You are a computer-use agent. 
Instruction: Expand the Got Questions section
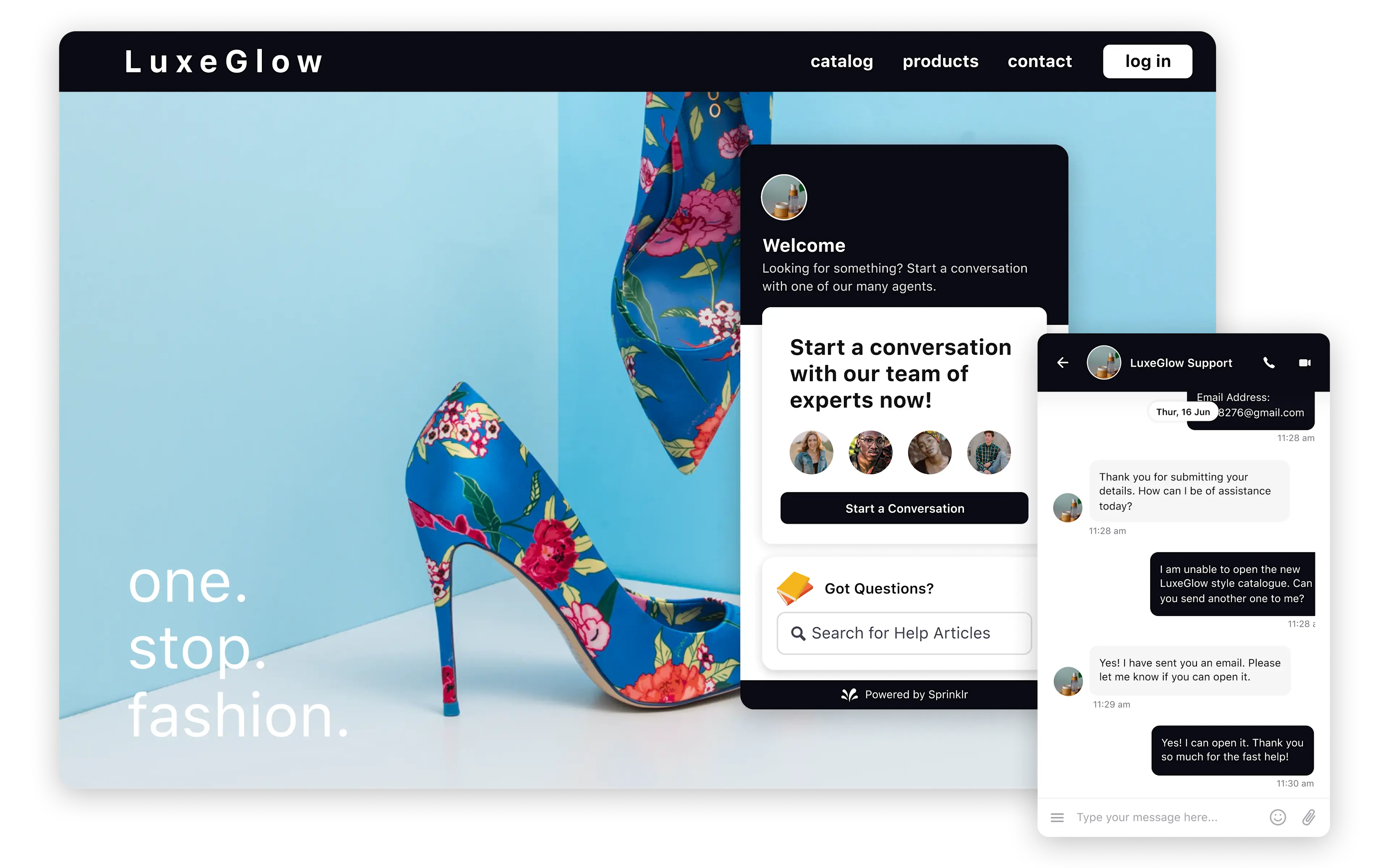click(x=877, y=588)
